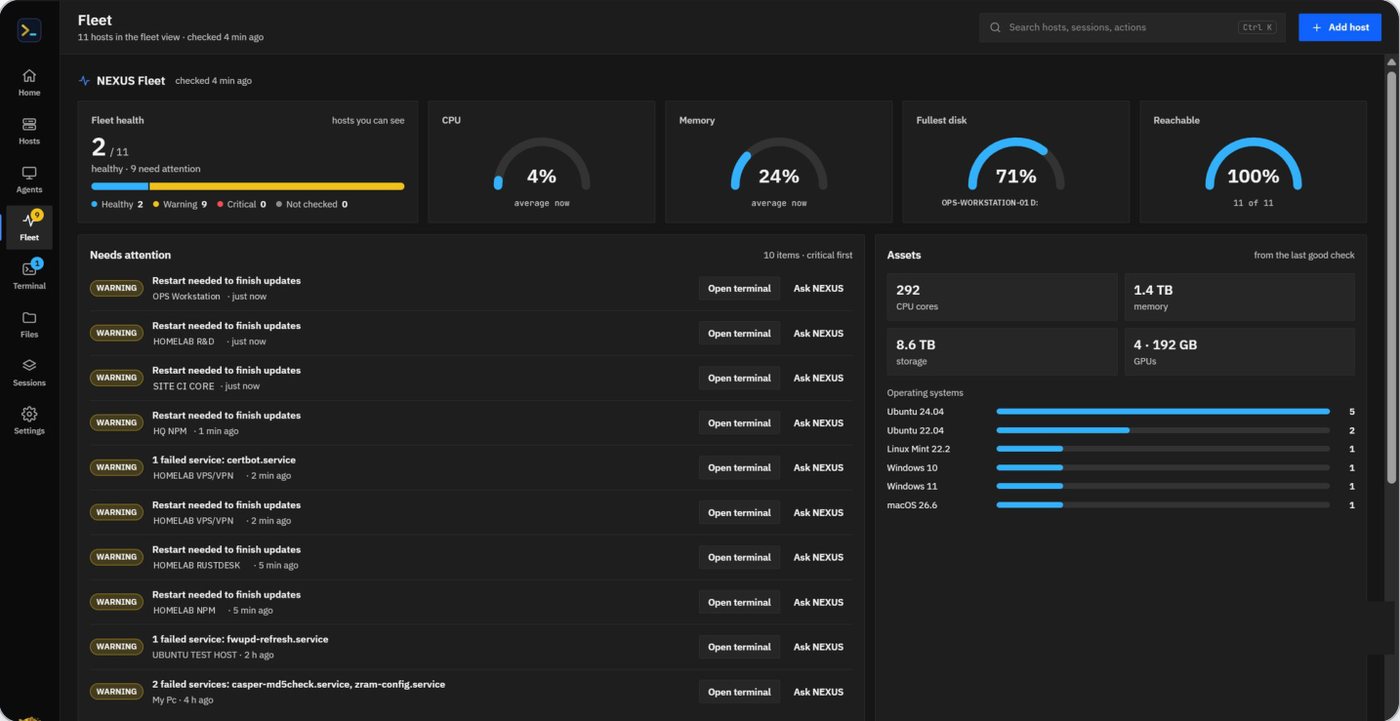Click the Ubuntu 24.04 OS bar
1400x721 pixels.
[x=1163, y=411]
